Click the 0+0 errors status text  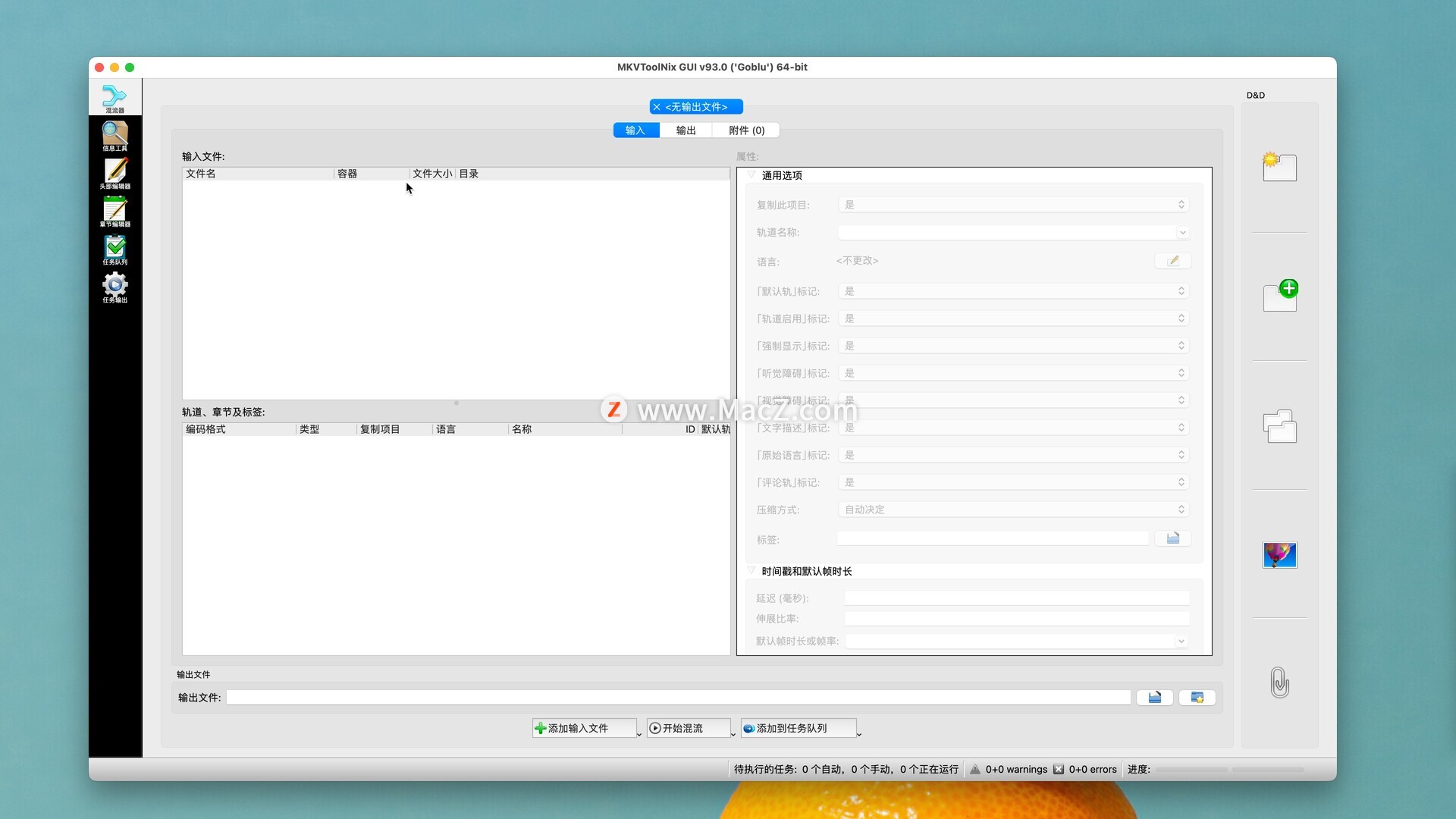point(1092,769)
